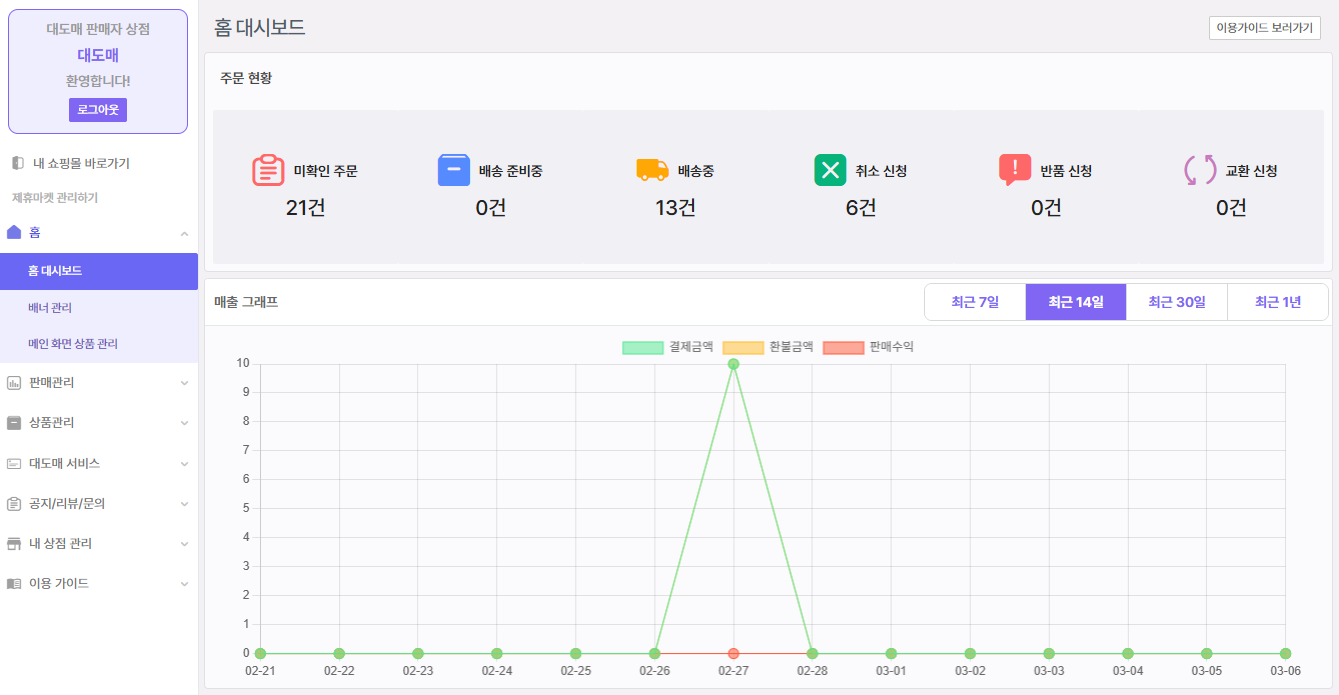Click the blue 배송 준비중 box icon
The image size is (1339, 695).
pos(454,170)
